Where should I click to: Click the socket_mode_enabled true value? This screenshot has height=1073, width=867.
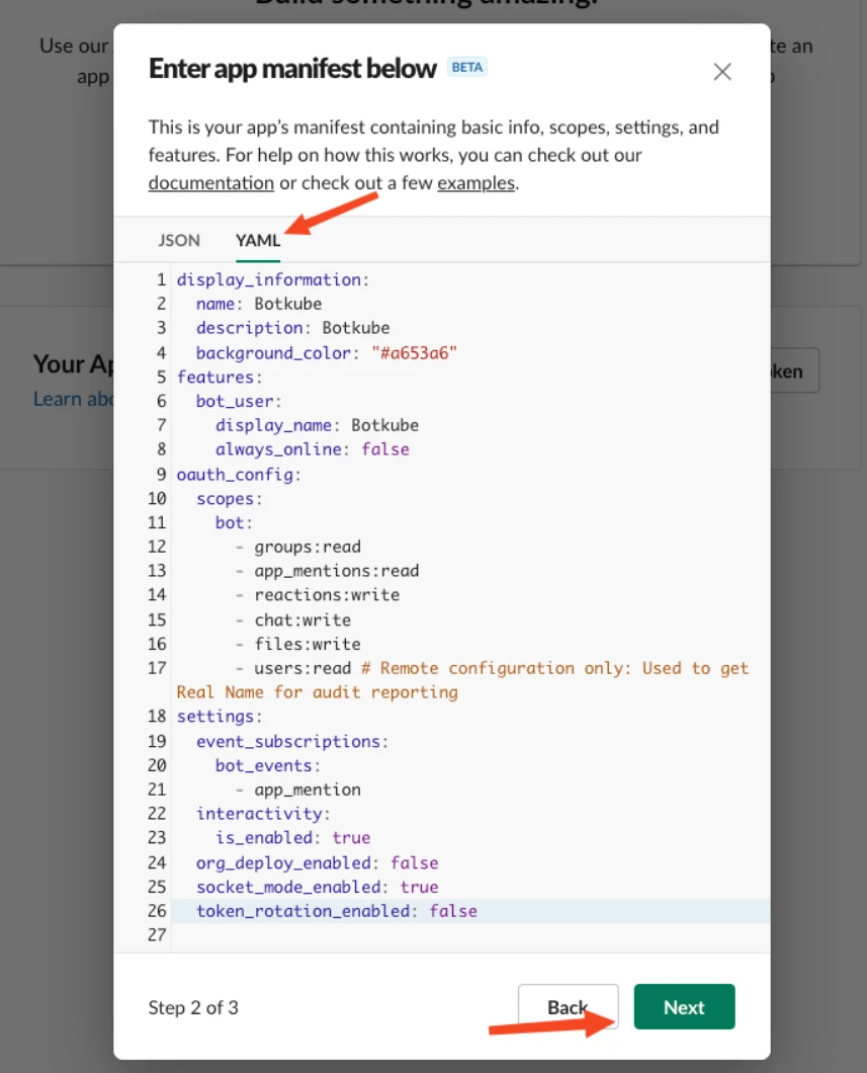pyautogui.click(x=419, y=887)
